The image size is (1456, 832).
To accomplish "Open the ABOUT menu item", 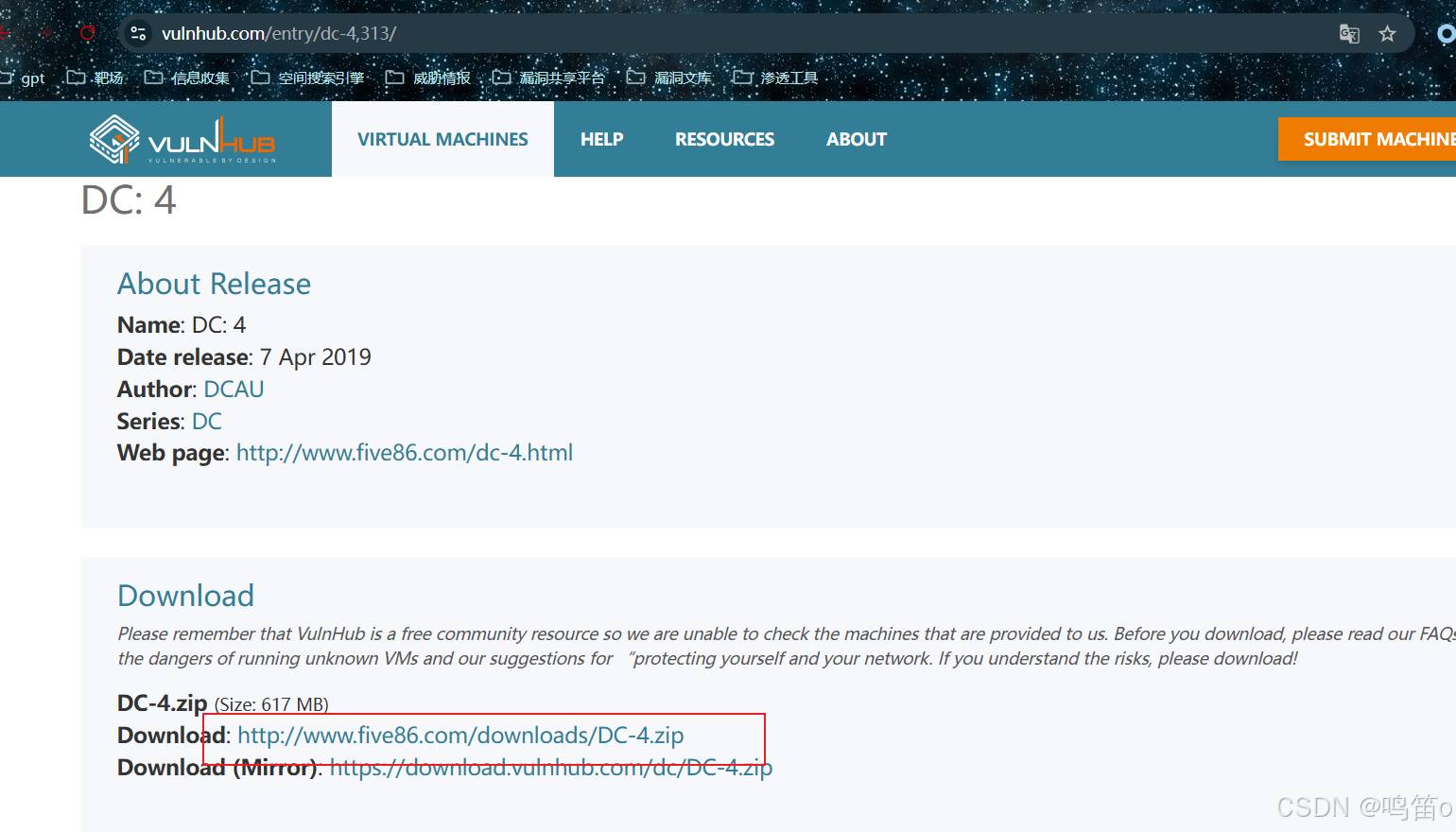I will click(x=857, y=139).
